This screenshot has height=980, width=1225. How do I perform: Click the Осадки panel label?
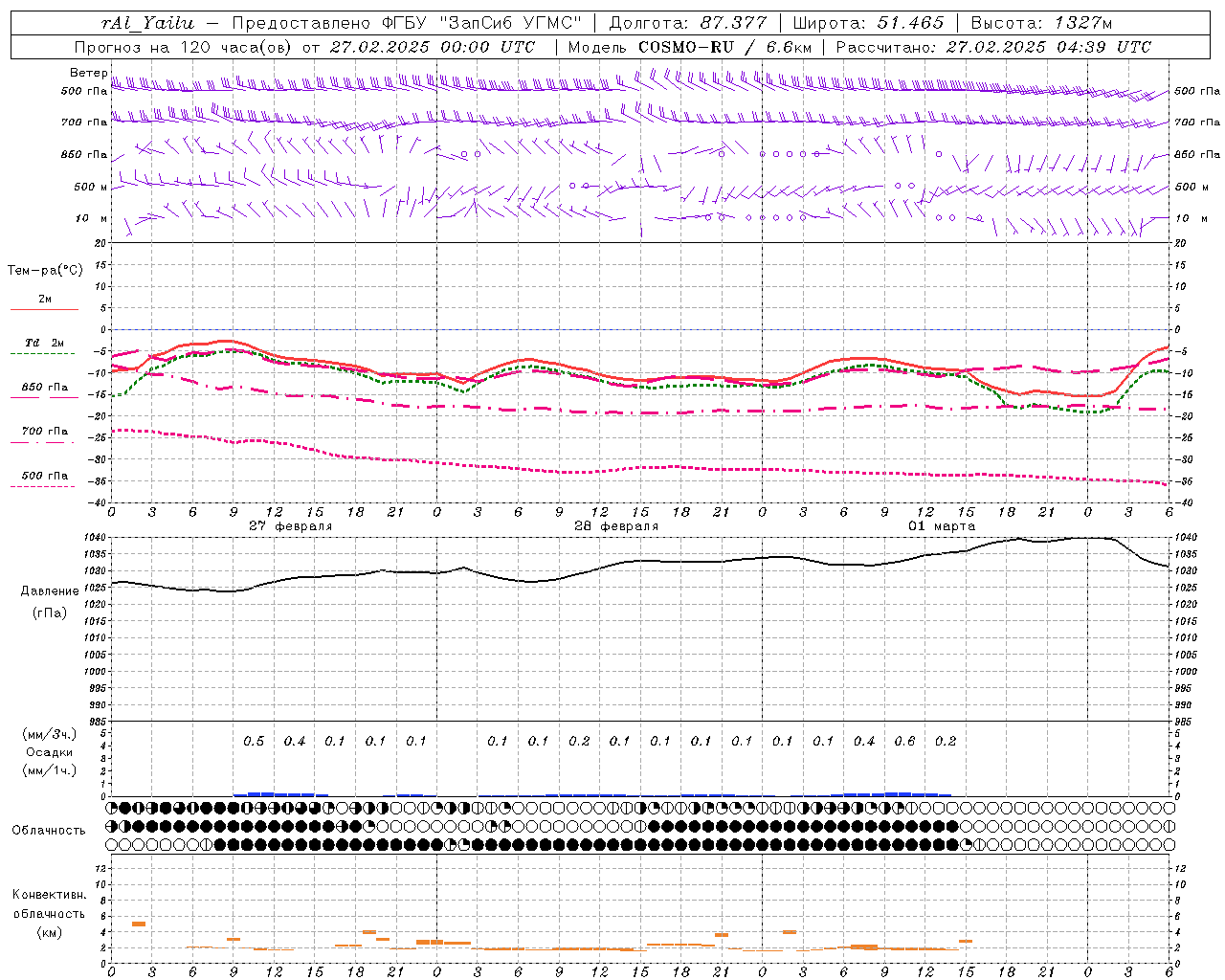[50, 752]
